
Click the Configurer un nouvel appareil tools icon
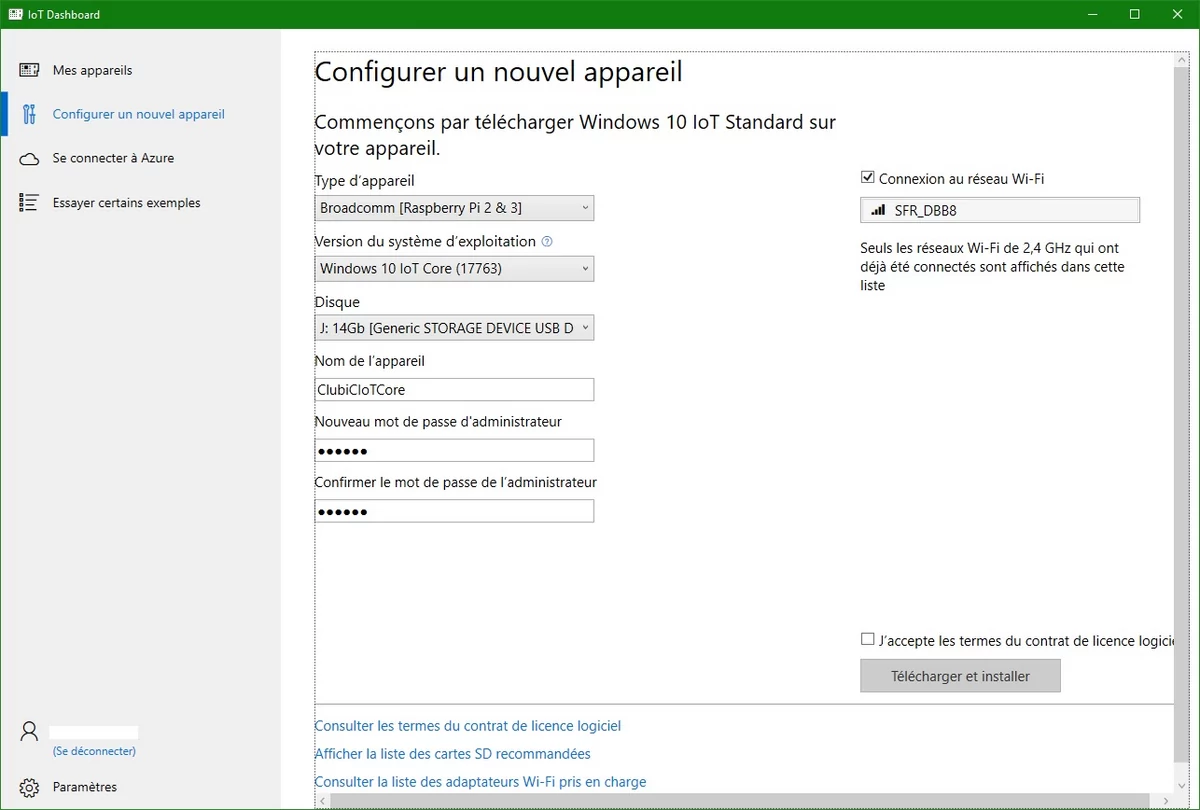pyautogui.click(x=29, y=114)
